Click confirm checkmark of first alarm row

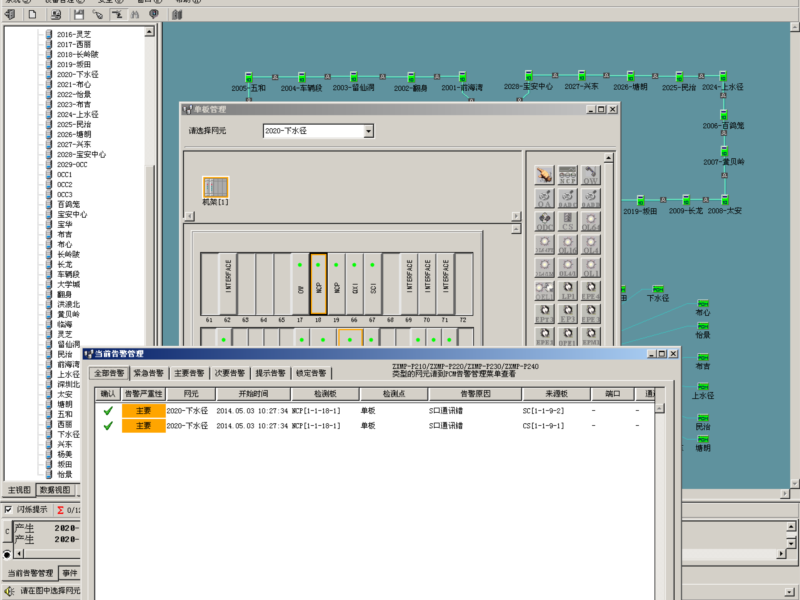(107, 410)
